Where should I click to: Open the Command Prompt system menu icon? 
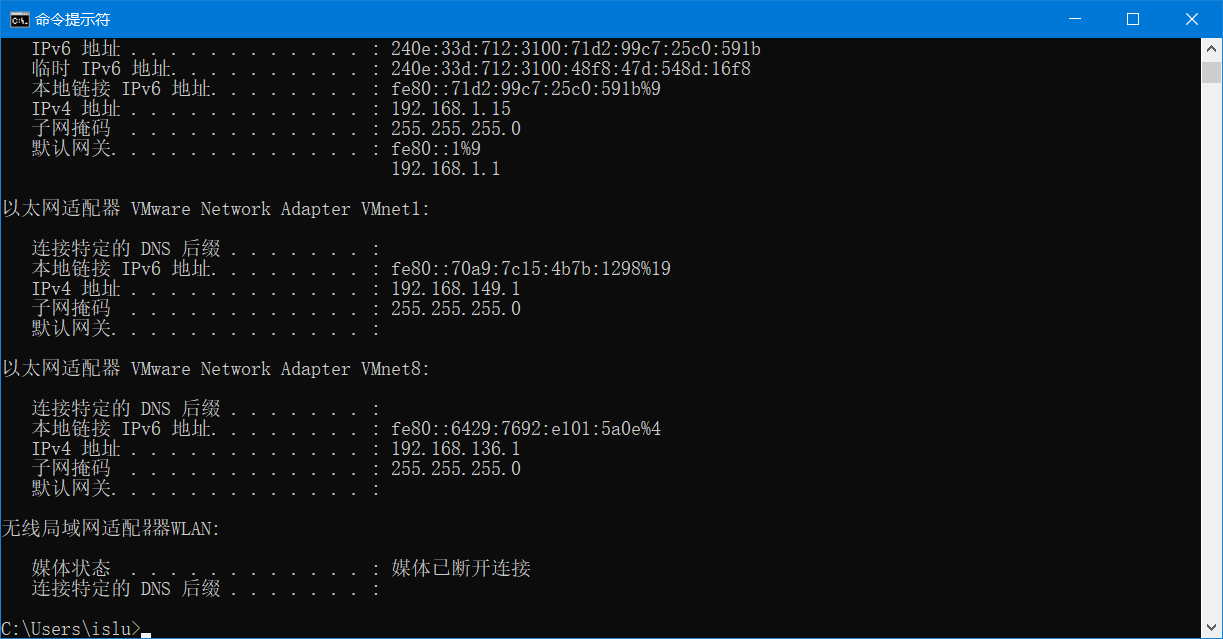coord(20,18)
